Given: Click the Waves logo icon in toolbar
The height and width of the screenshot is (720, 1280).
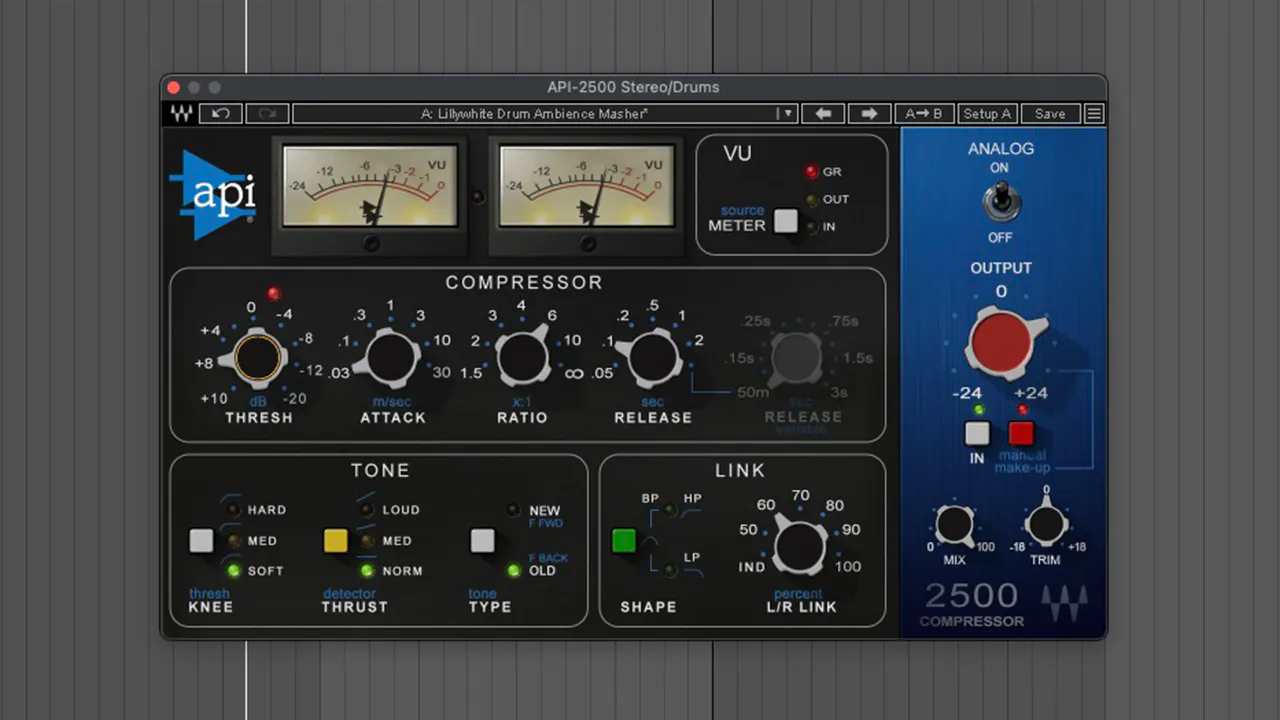Looking at the screenshot, I should (181, 114).
